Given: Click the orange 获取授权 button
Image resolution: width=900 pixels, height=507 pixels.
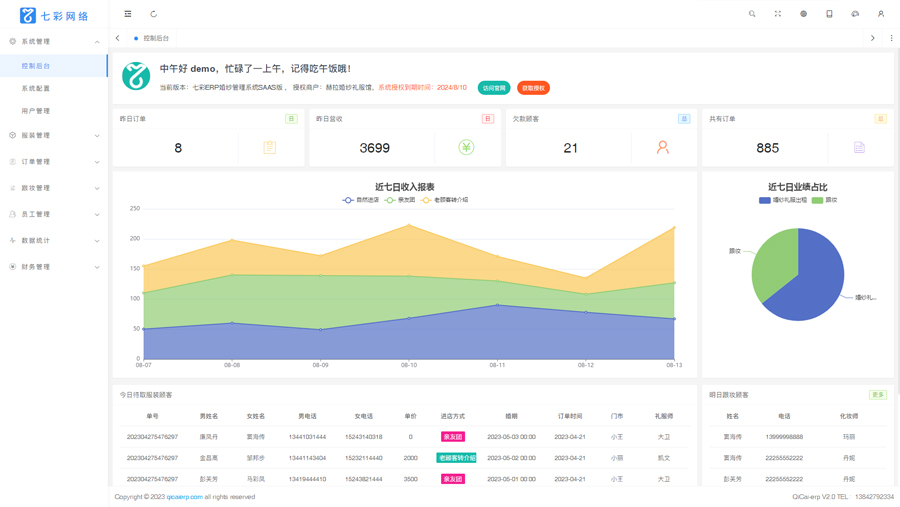Looking at the screenshot, I should pyautogui.click(x=533, y=88).
